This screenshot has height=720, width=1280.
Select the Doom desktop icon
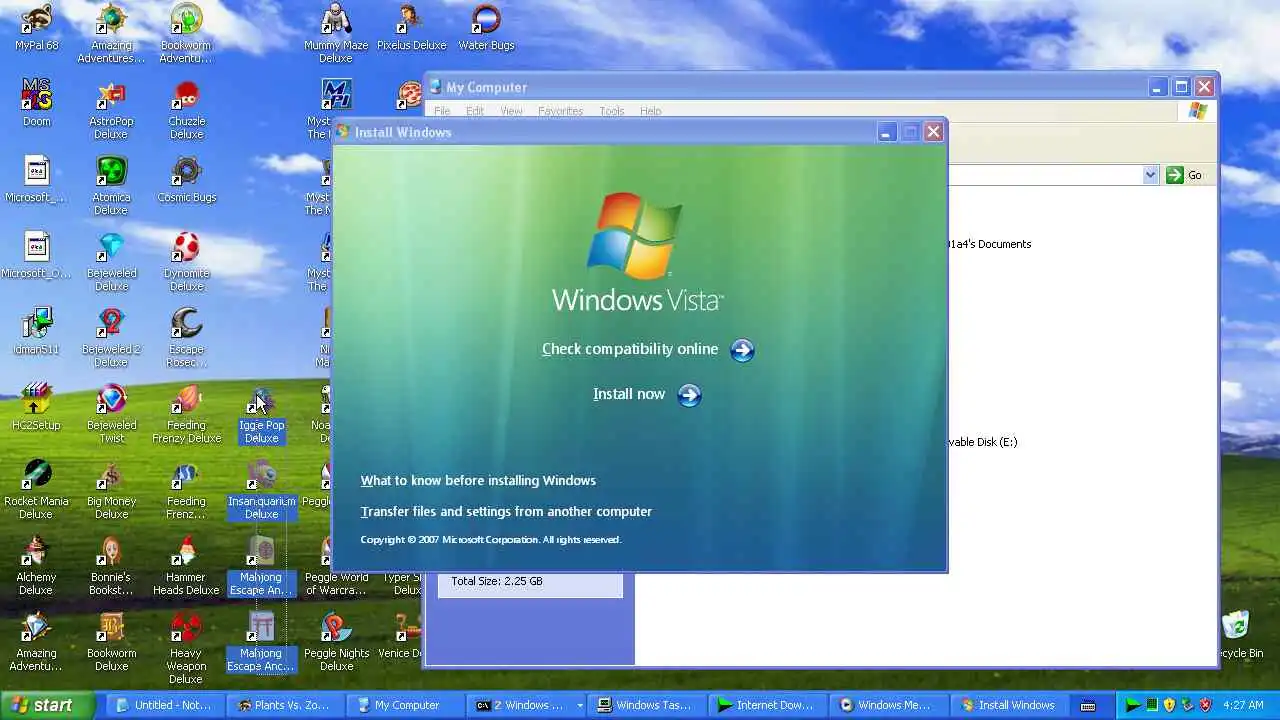pyautogui.click(x=36, y=103)
